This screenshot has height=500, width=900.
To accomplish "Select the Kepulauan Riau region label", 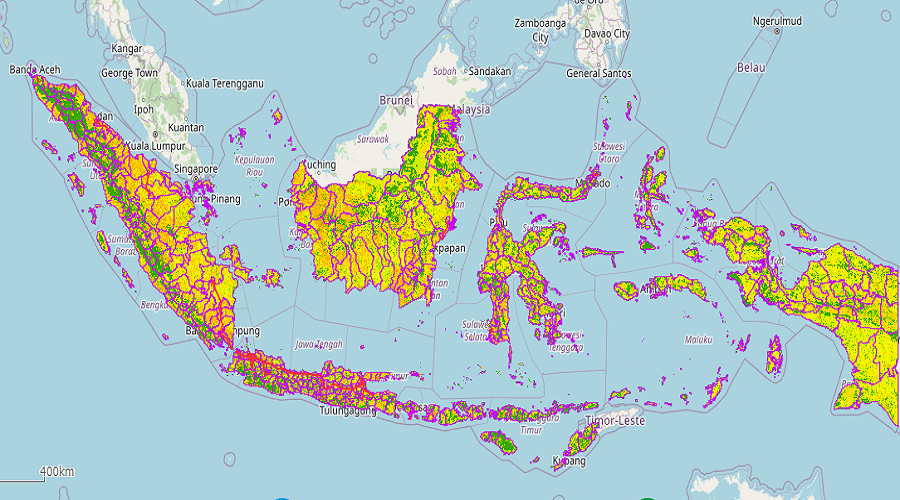I will (x=254, y=165).
